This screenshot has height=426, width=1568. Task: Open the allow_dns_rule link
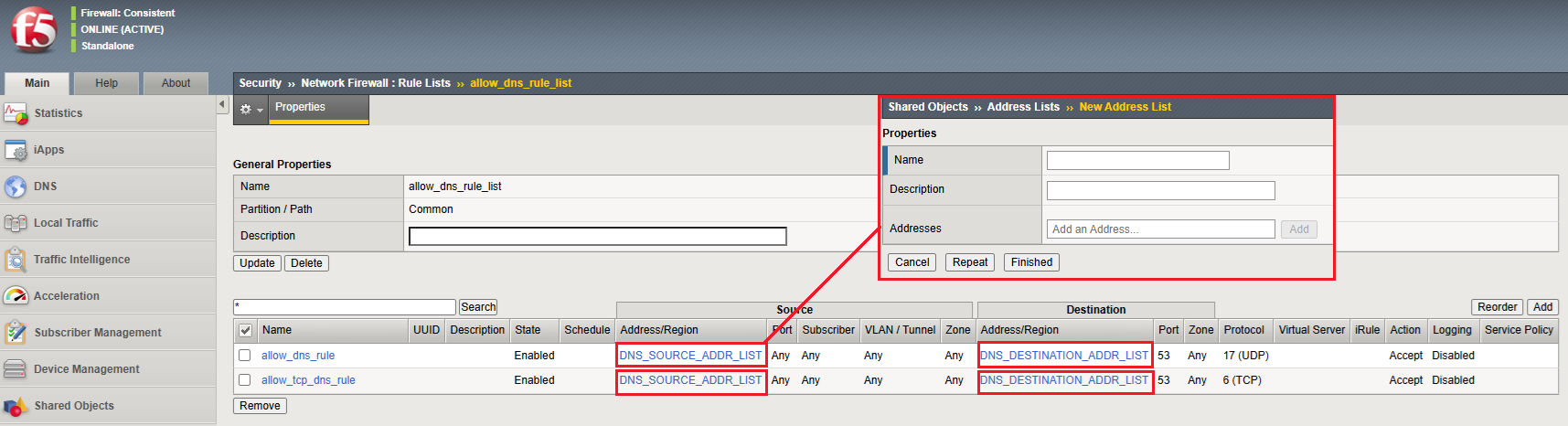pos(298,356)
